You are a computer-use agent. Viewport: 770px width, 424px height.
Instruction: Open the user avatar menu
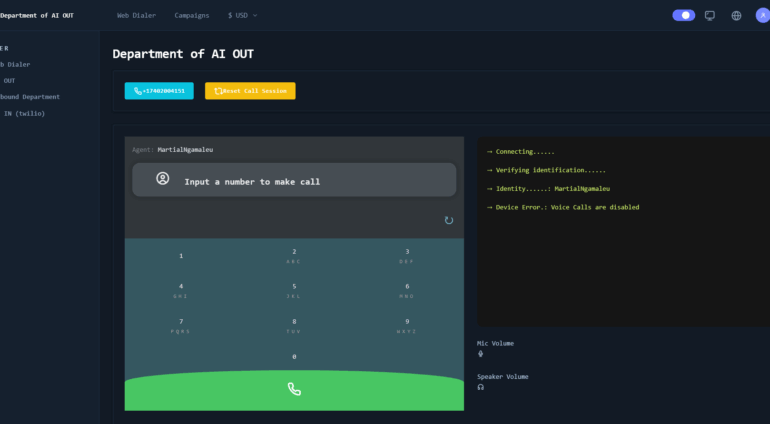point(763,15)
